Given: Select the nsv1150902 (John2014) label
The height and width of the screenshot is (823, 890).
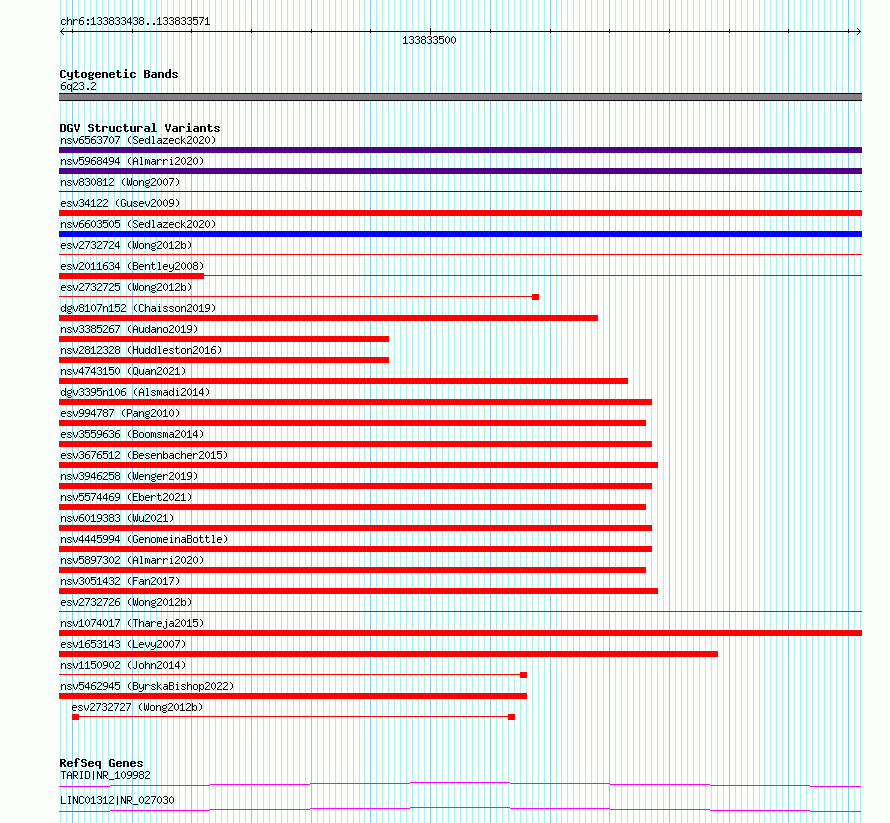Looking at the screenshot, I should [123, 665].
